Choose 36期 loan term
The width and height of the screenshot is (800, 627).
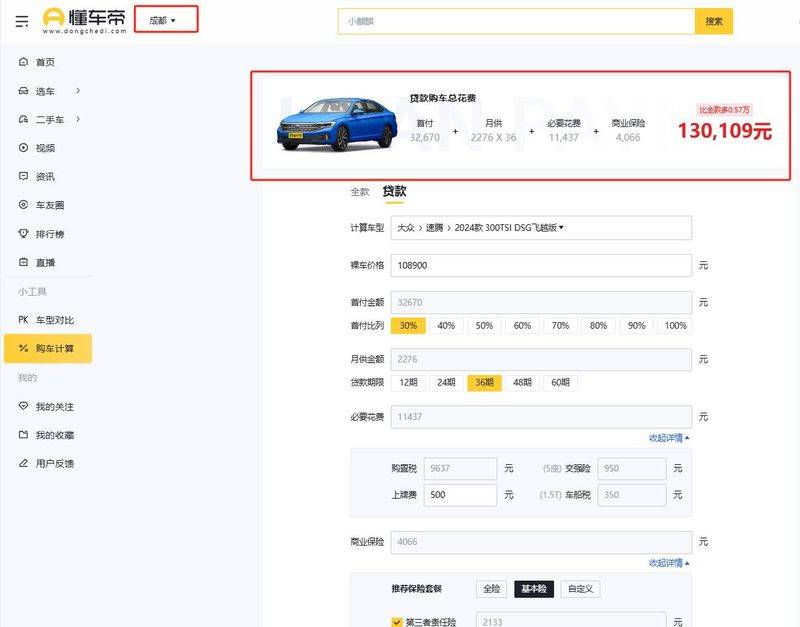[484, 383]
